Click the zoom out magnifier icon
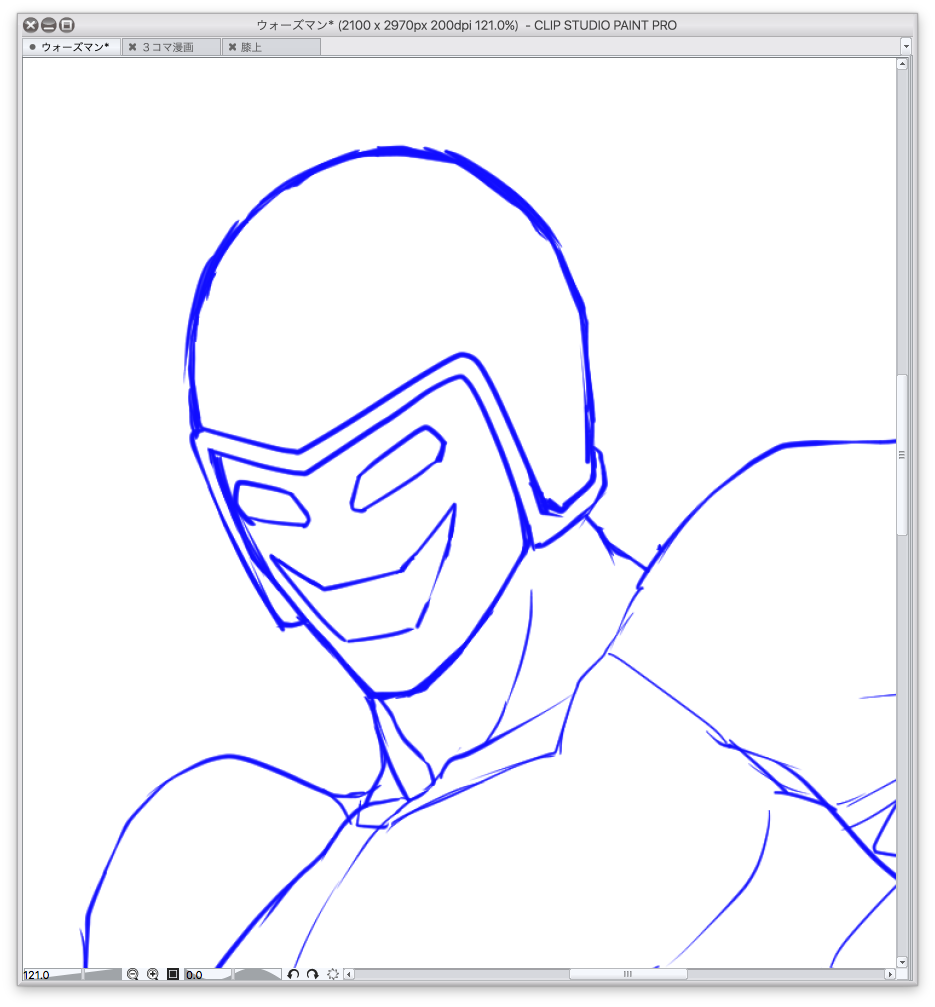This screenshot has width=935, height=1007. [x=132, y=974]
